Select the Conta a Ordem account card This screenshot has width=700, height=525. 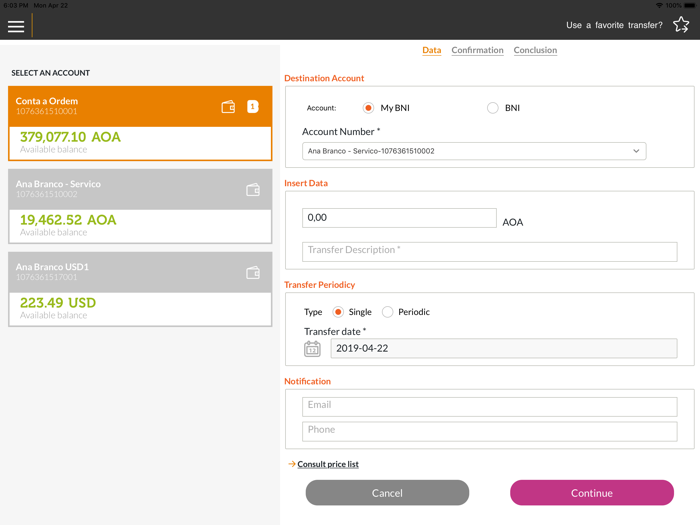[x=140, y=123]
